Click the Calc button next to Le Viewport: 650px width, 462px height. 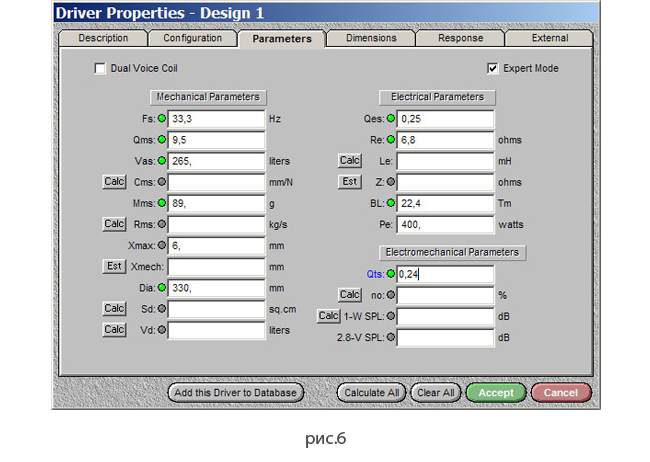click(349, 160)
